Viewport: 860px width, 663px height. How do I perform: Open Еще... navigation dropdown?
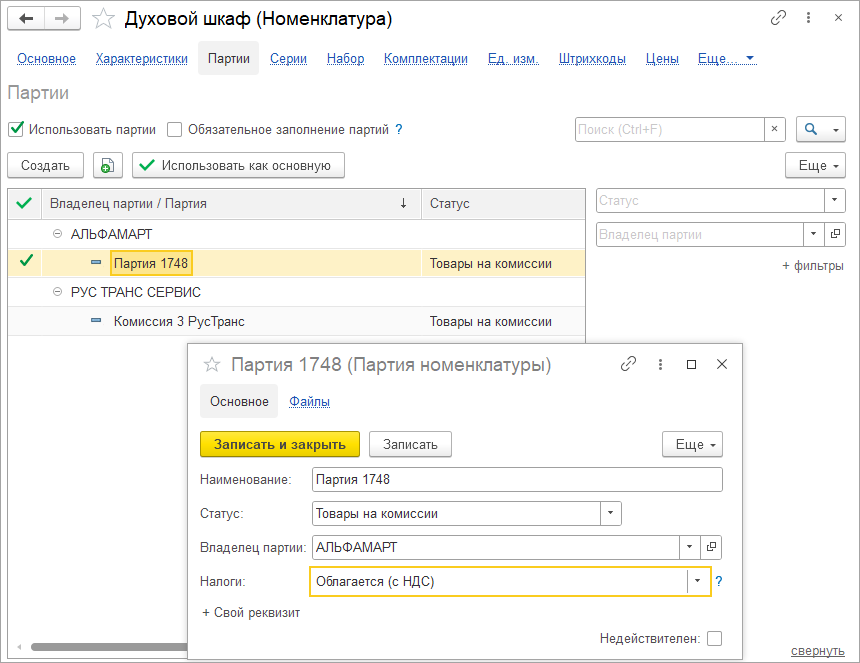coord(727,58)
